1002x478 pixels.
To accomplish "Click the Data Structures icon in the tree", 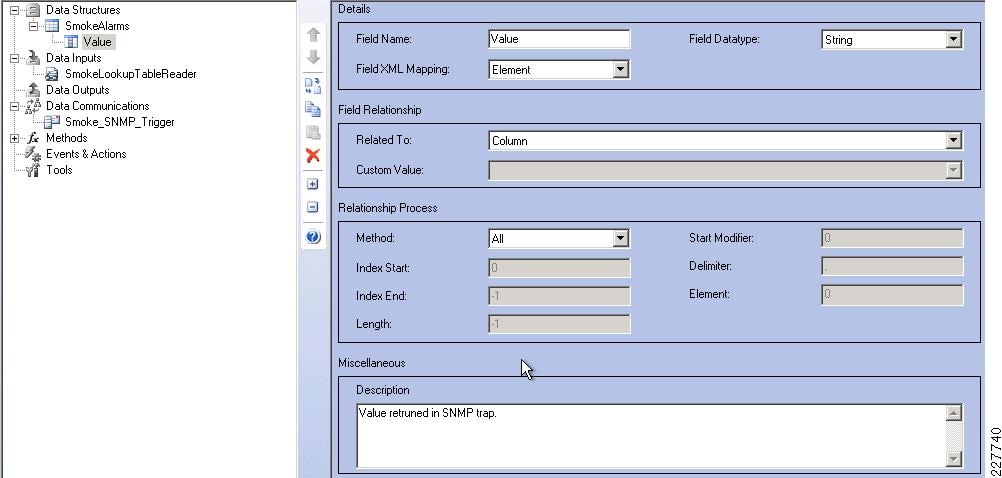I will pyautogui.click(x=33, y=10).
